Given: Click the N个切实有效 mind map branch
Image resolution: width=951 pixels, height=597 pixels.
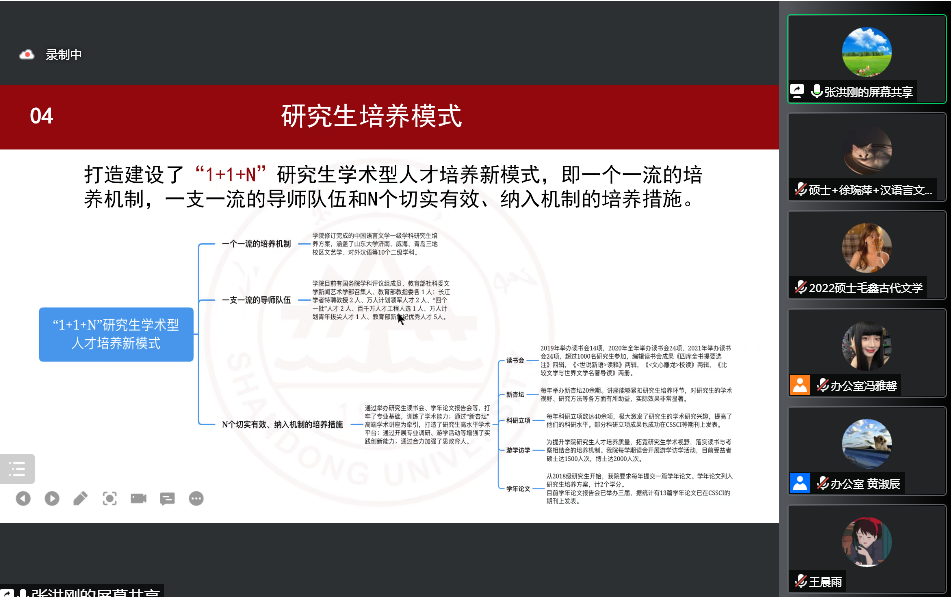Looking at the screenshot, I should click(x=282, y=424).
